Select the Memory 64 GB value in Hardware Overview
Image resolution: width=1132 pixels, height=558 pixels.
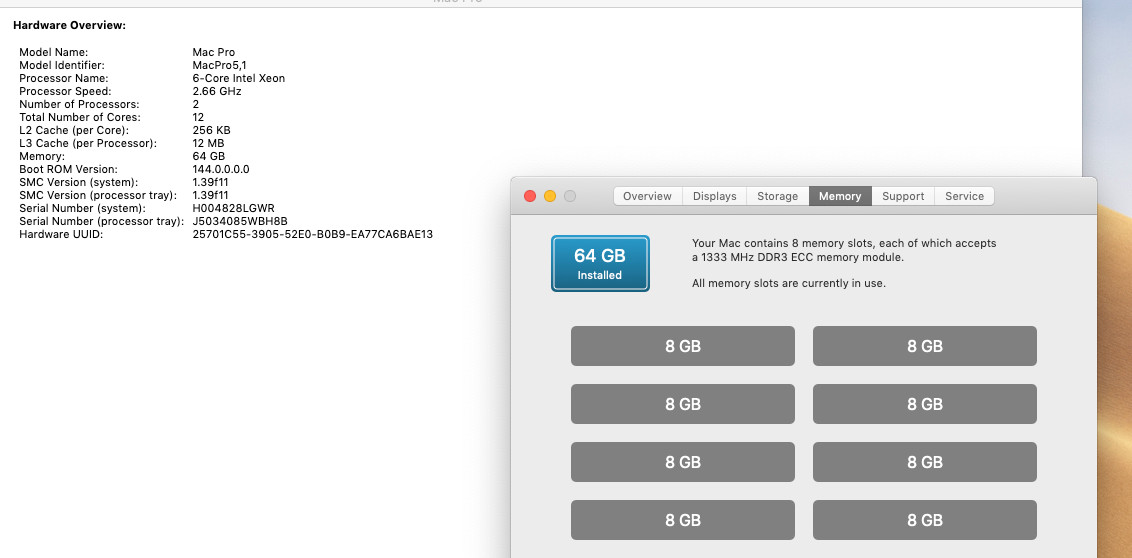pyautogui.click(x=209, y=156)
